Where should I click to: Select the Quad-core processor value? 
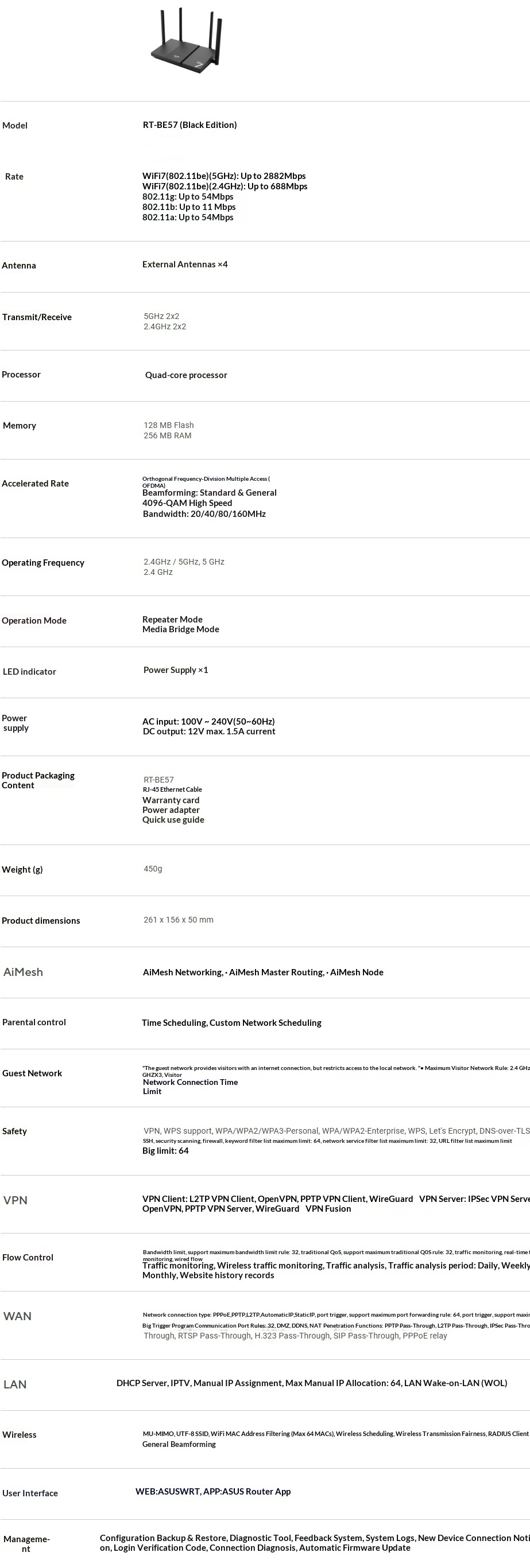coord(186,375)
